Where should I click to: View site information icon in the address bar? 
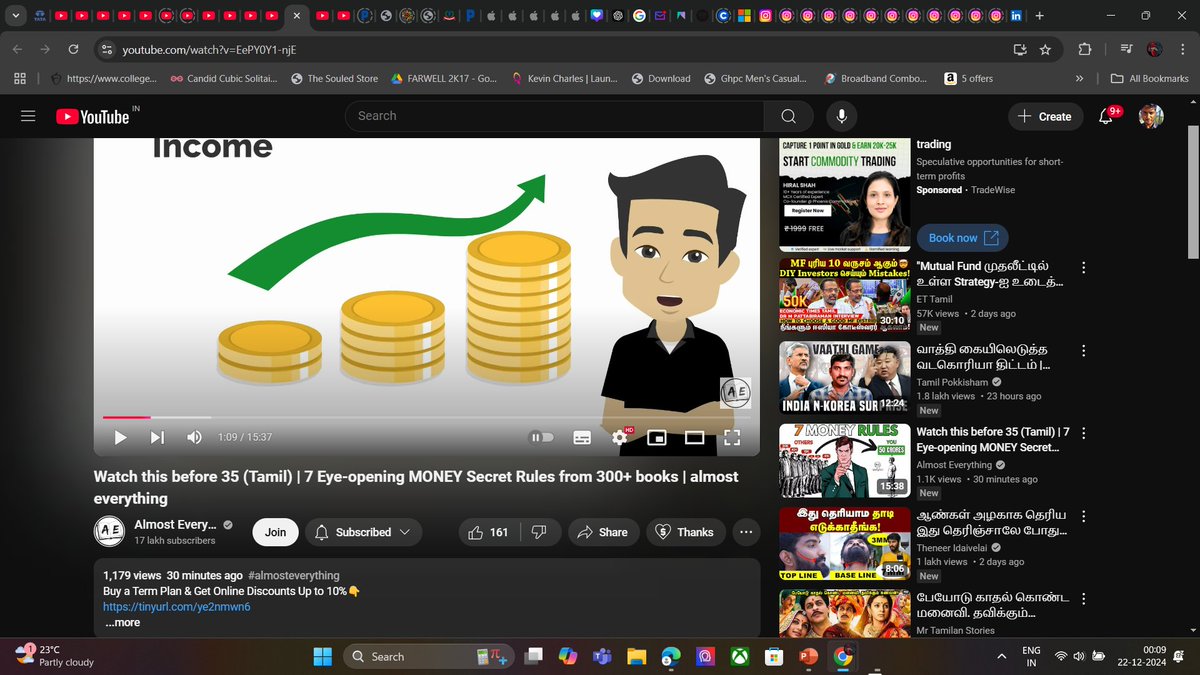(106, 49)
